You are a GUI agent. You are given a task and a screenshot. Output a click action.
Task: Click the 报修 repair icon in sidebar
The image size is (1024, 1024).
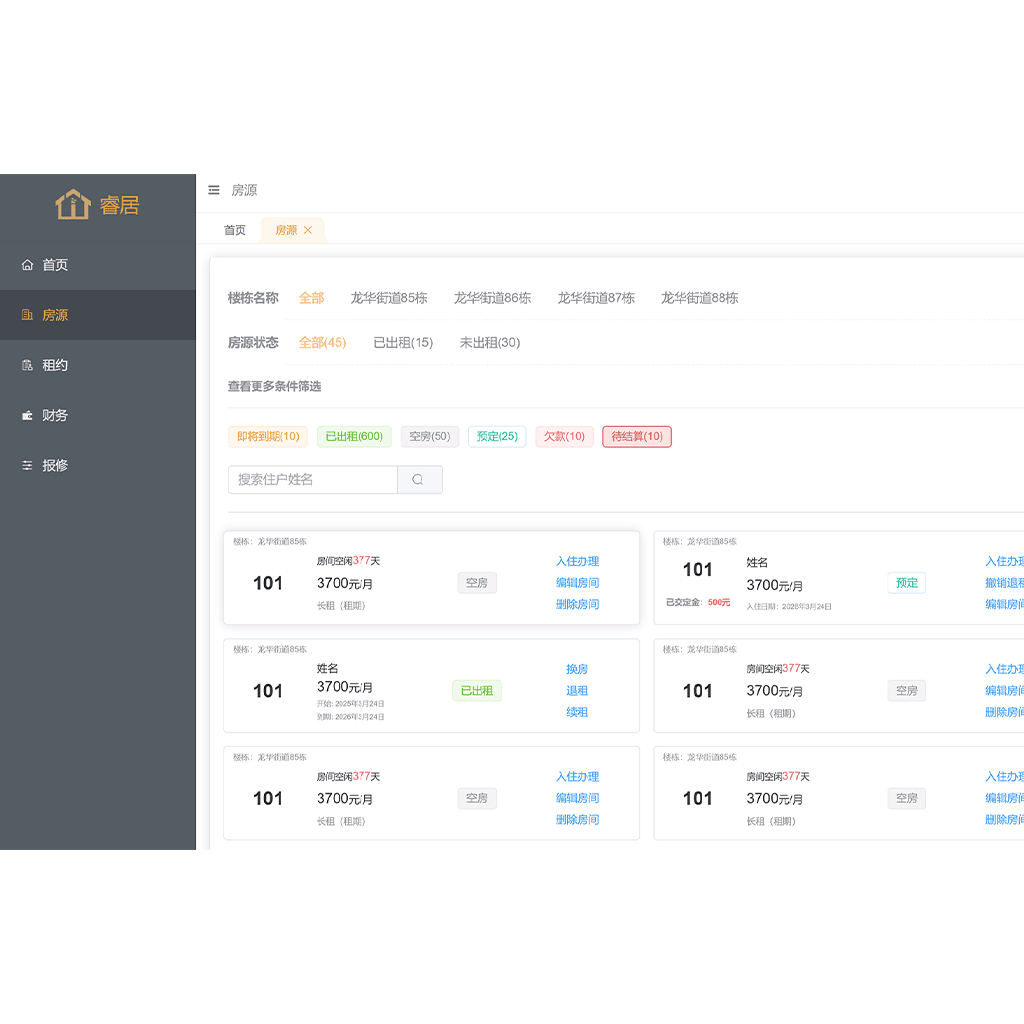pos(28,465)
